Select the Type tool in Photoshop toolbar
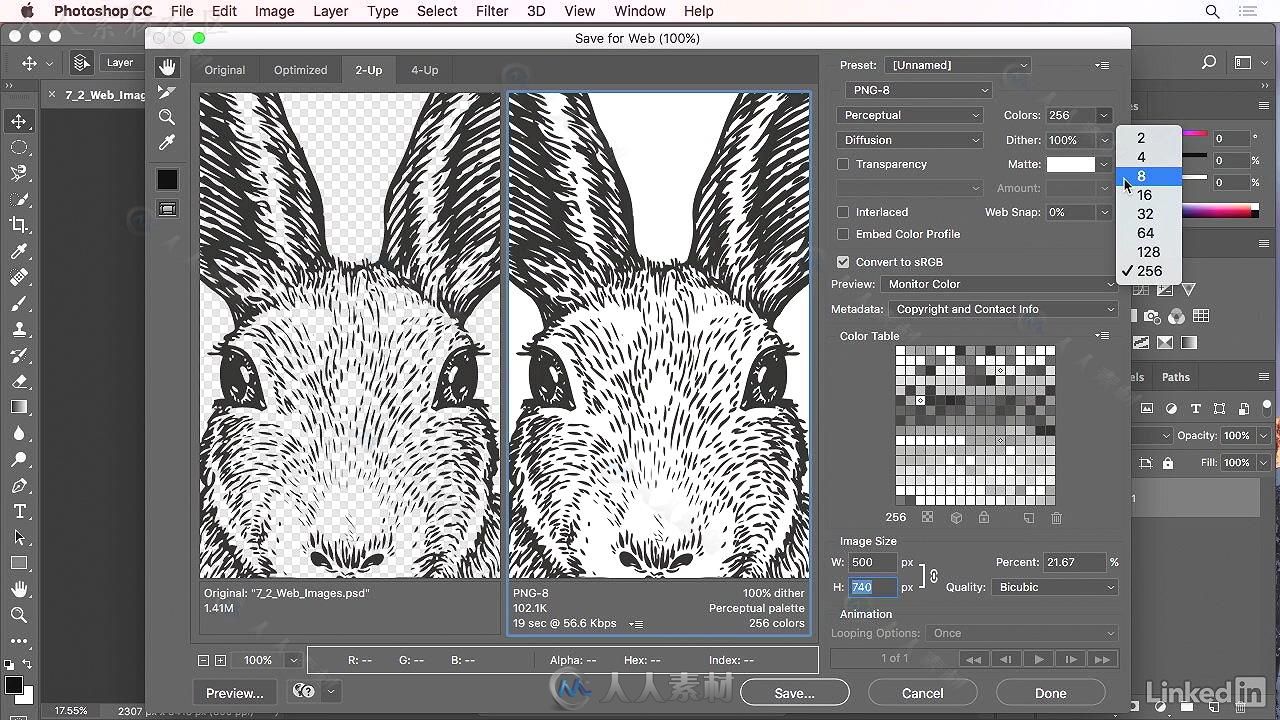Screen dimensions: 1280x720 [19, 511]
